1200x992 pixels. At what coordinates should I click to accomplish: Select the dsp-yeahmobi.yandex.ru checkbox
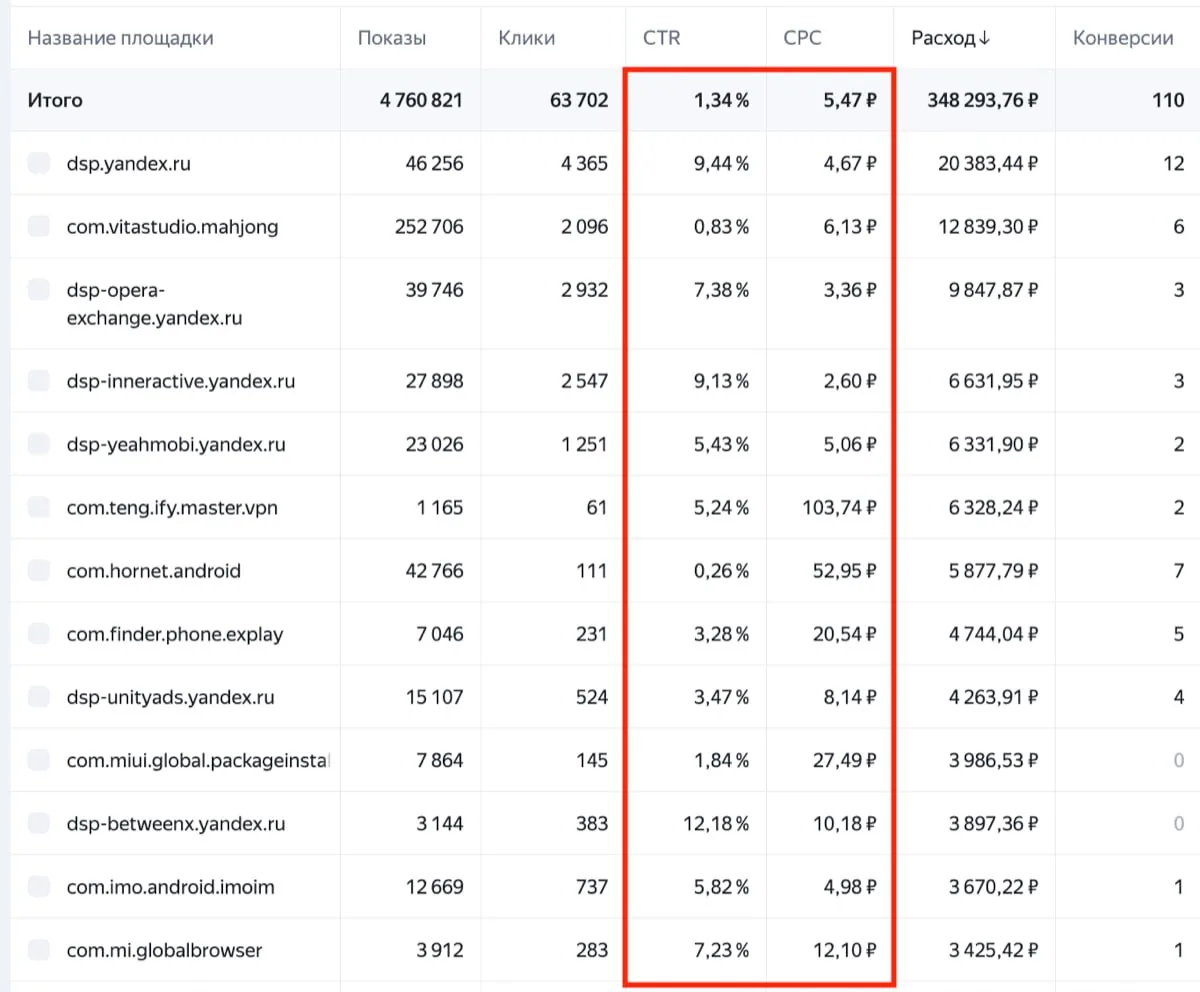click(x=39, y=444)
